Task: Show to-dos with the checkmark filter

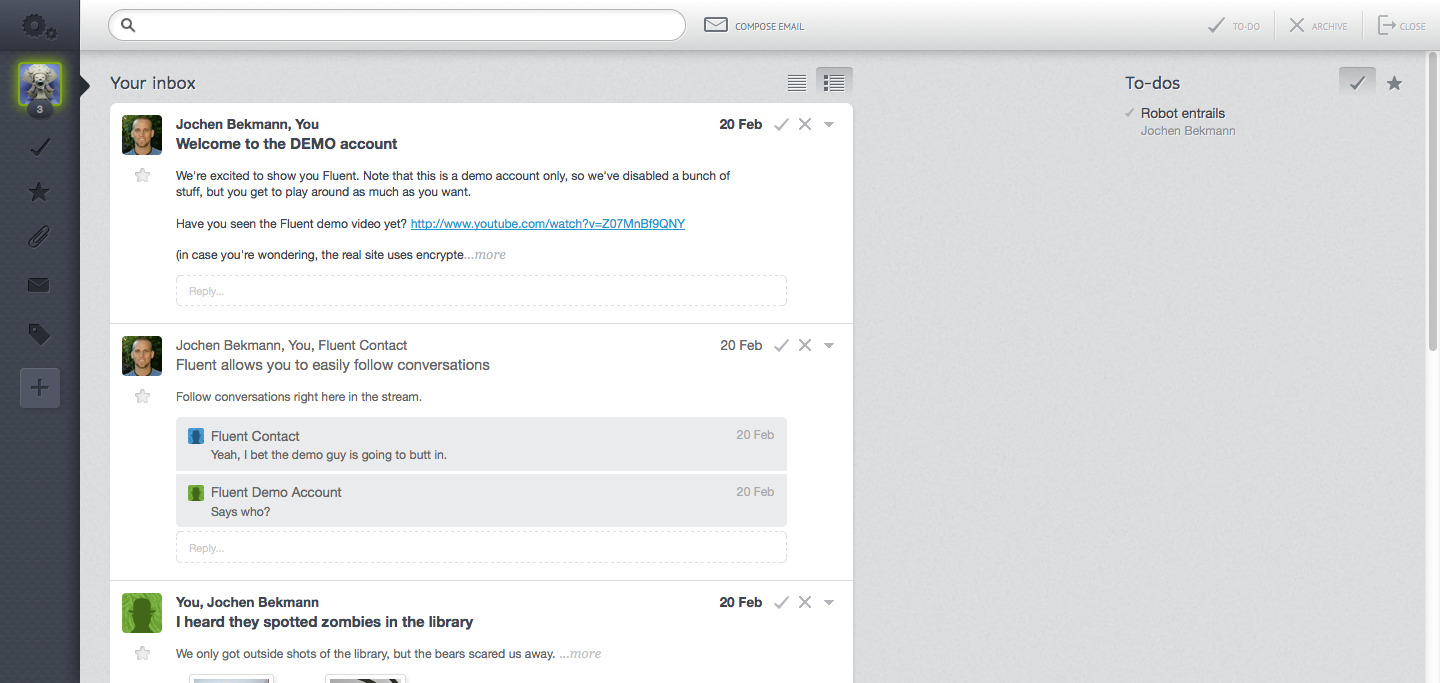Action: (1357, 83)
